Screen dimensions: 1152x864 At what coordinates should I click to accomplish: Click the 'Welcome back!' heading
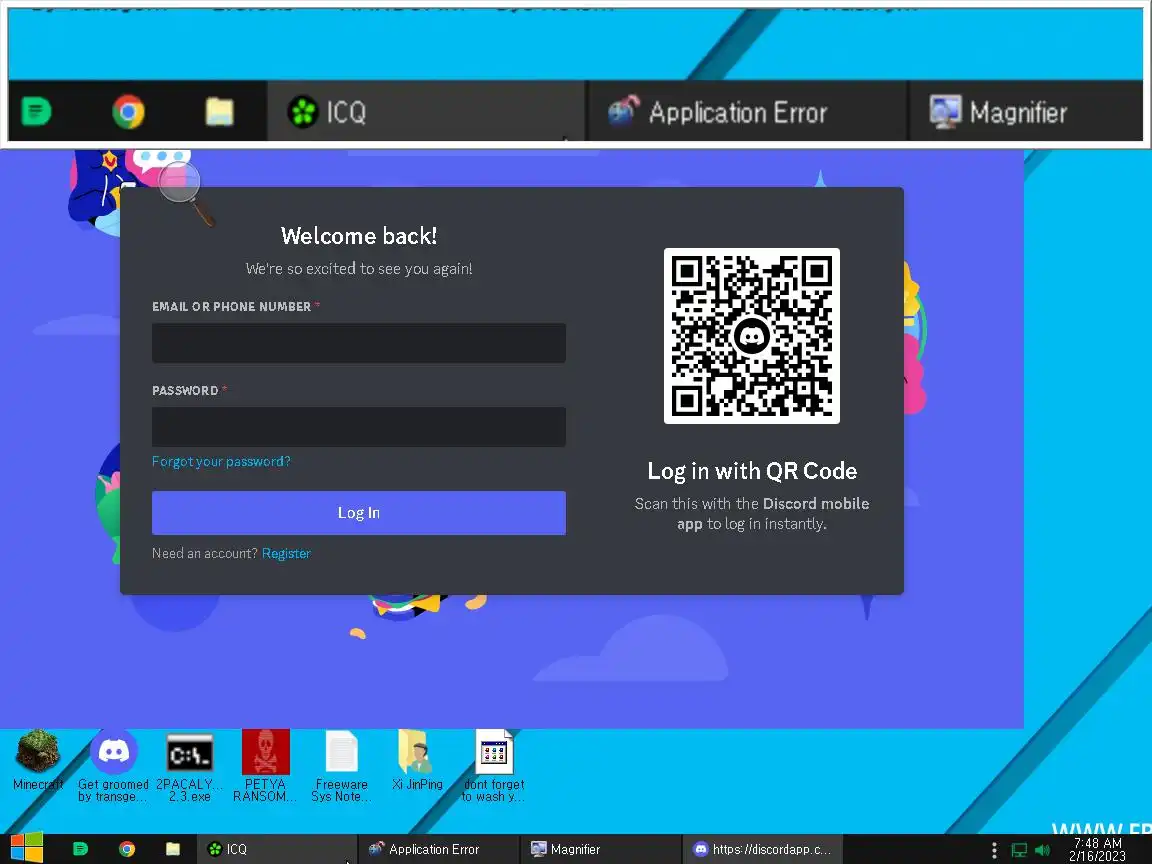(x=359, y=236)
